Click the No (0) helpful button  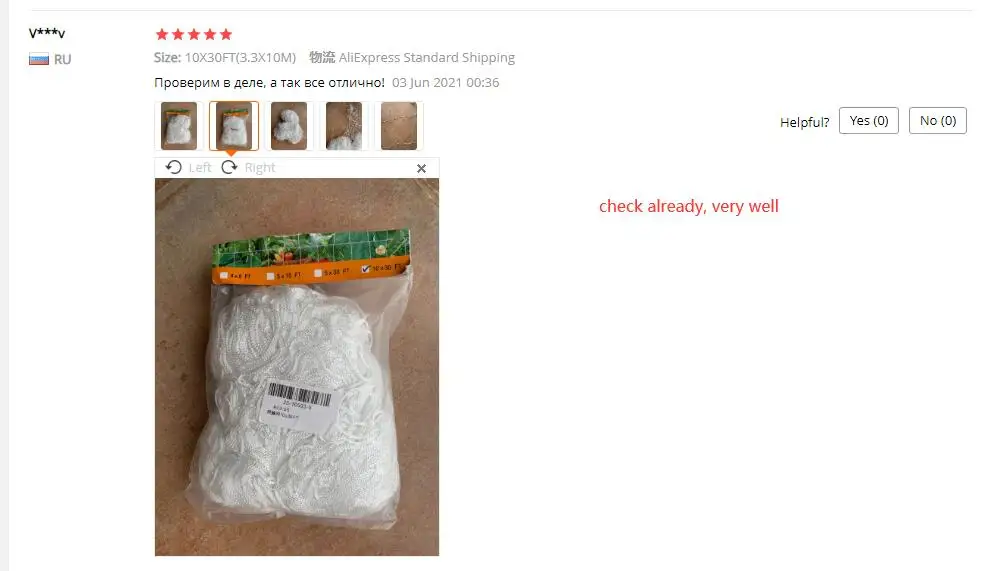(x=937, y=121)
